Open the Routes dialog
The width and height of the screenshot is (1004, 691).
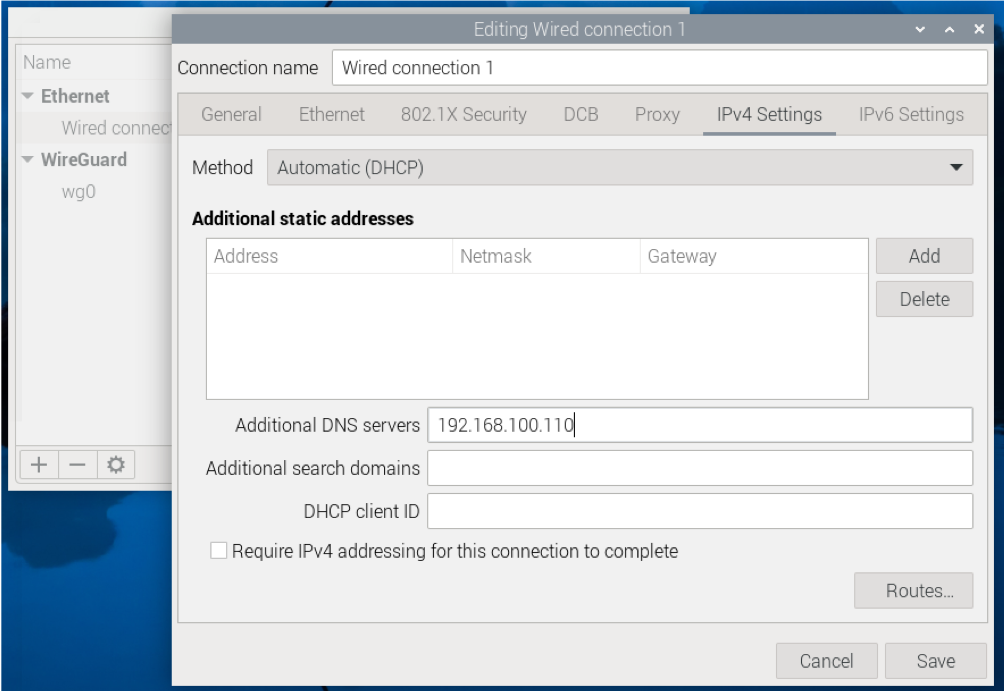coord(913,591)
